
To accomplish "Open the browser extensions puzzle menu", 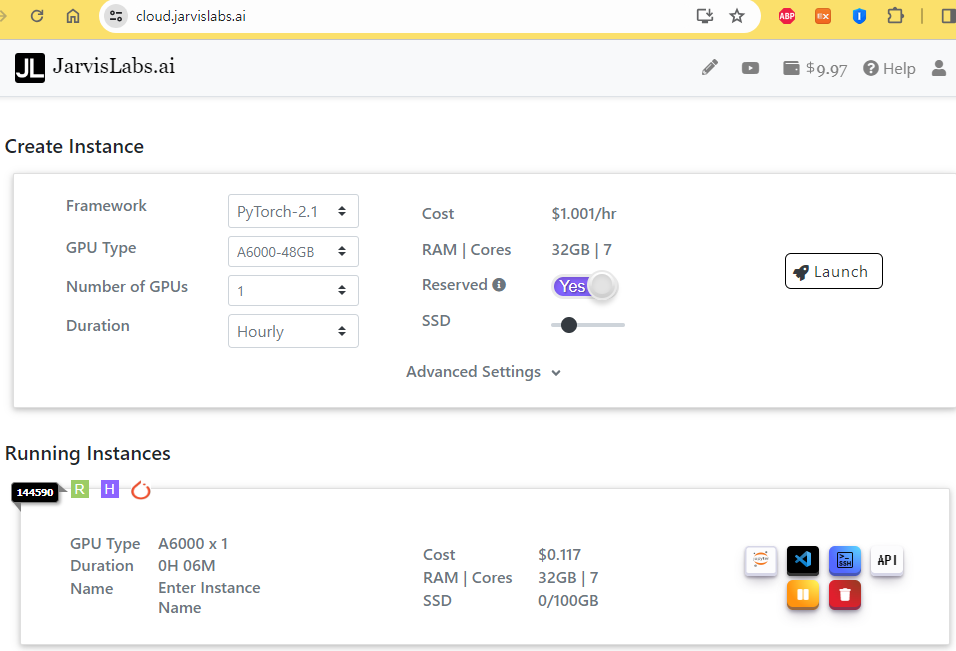I will 895,16.
